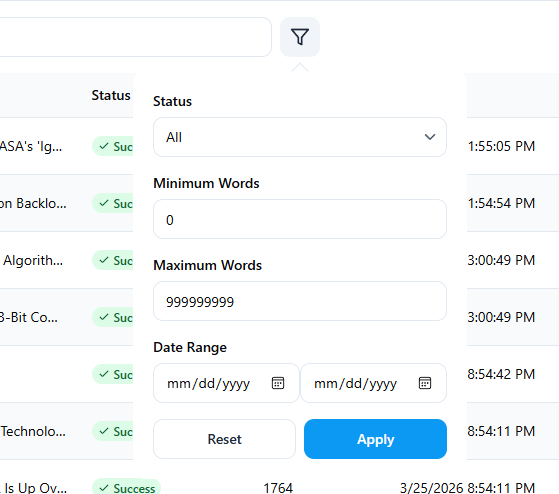Select the row titled 'Technolo...'
This screenshot has height=494, width=559.
coord(280,431)
